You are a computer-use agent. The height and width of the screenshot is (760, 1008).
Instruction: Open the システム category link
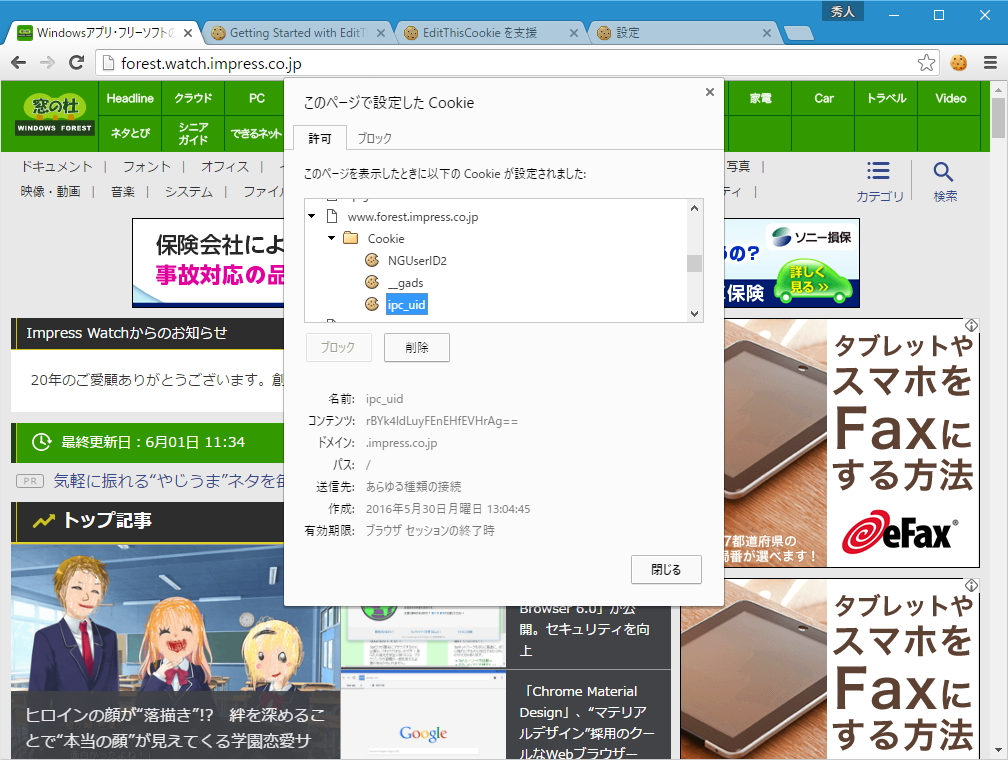pos(188,192)
